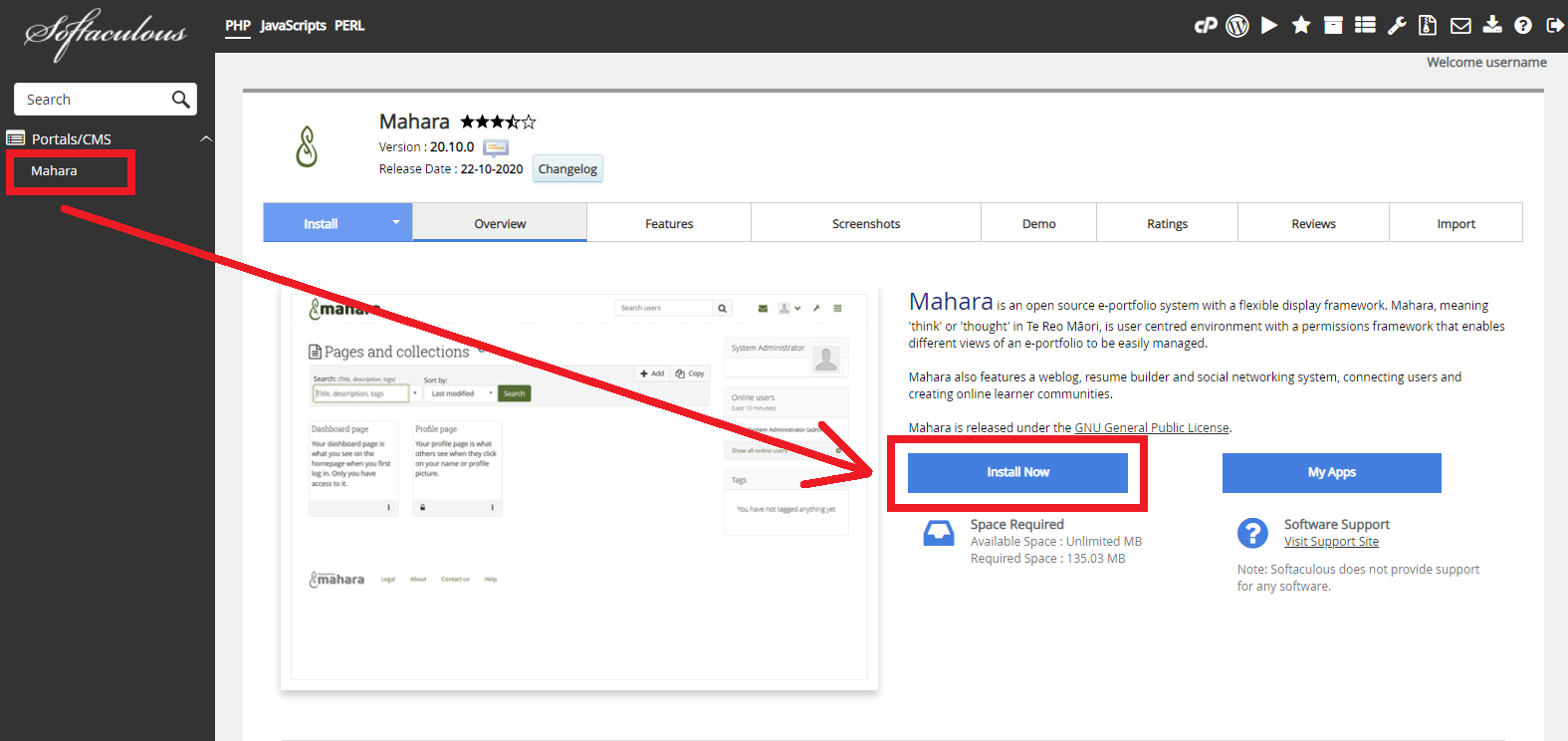Open the cPanel control panel icon

point(1205,26)
